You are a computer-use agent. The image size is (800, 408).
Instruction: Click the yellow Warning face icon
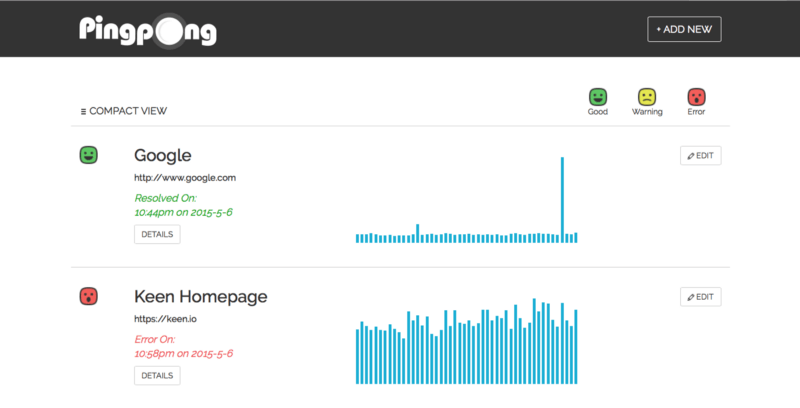[647, 97]
